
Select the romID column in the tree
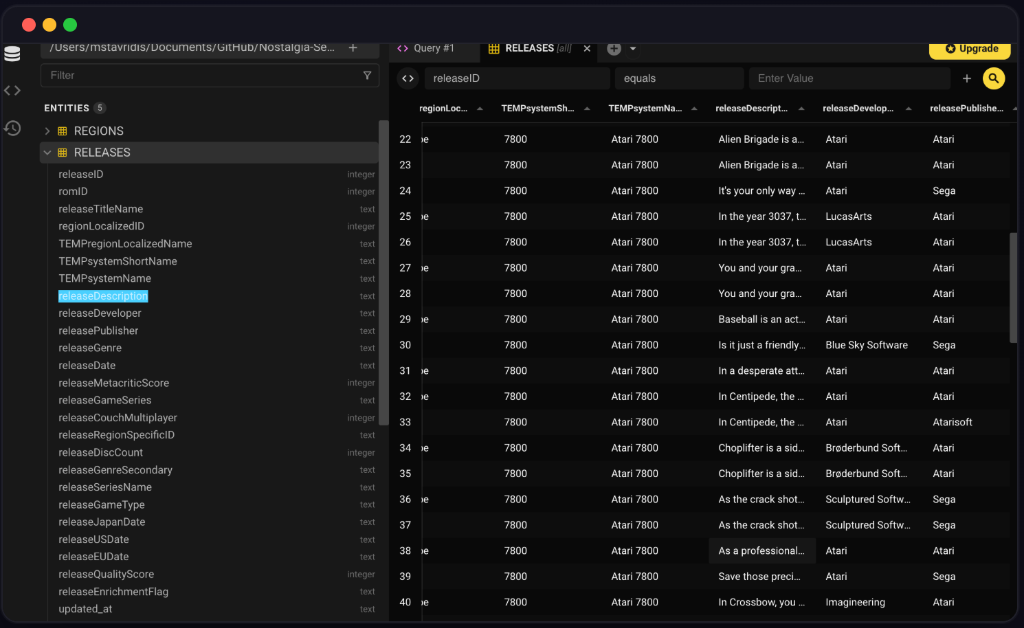73,191
